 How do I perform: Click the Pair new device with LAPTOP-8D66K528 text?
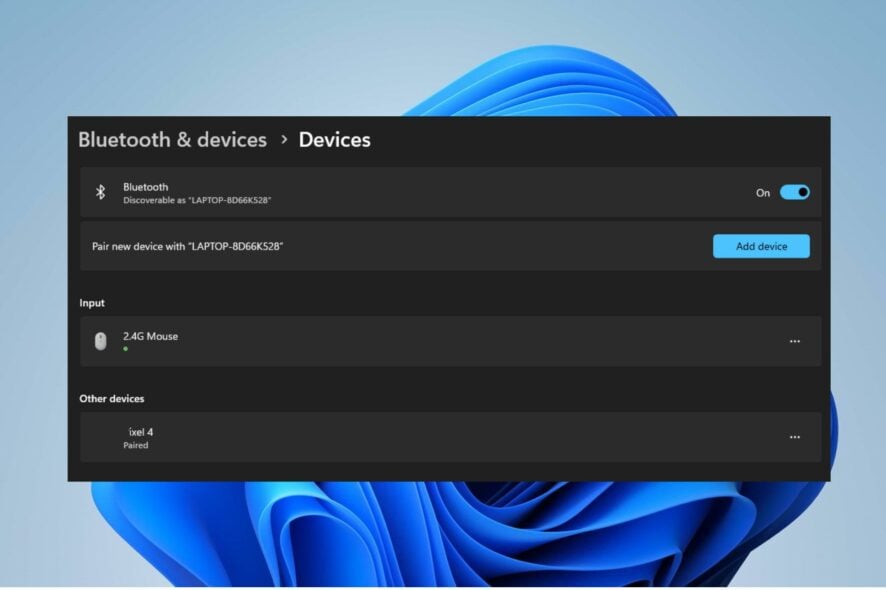[188, 246]
